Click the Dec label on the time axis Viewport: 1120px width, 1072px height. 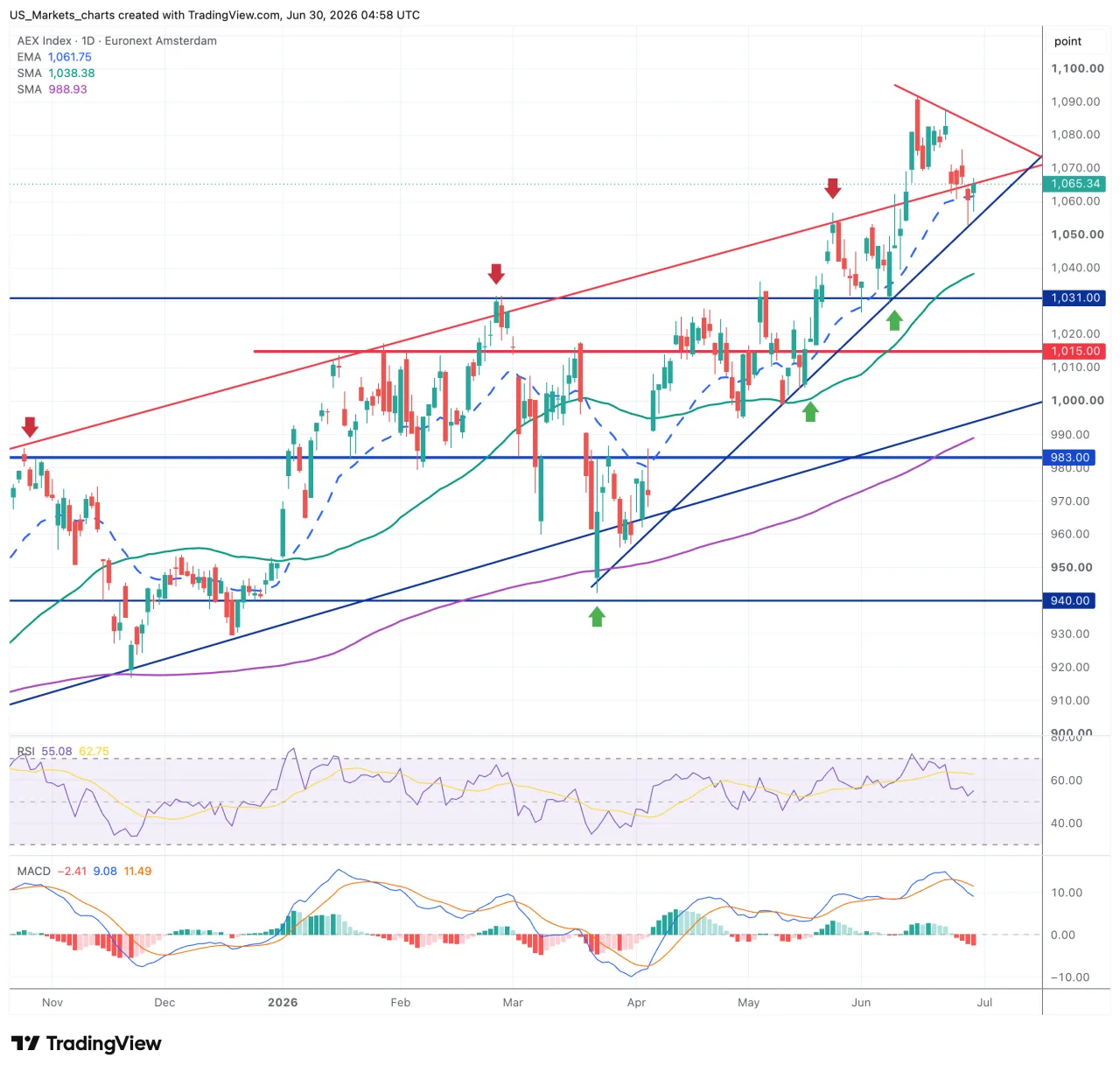164,1003
